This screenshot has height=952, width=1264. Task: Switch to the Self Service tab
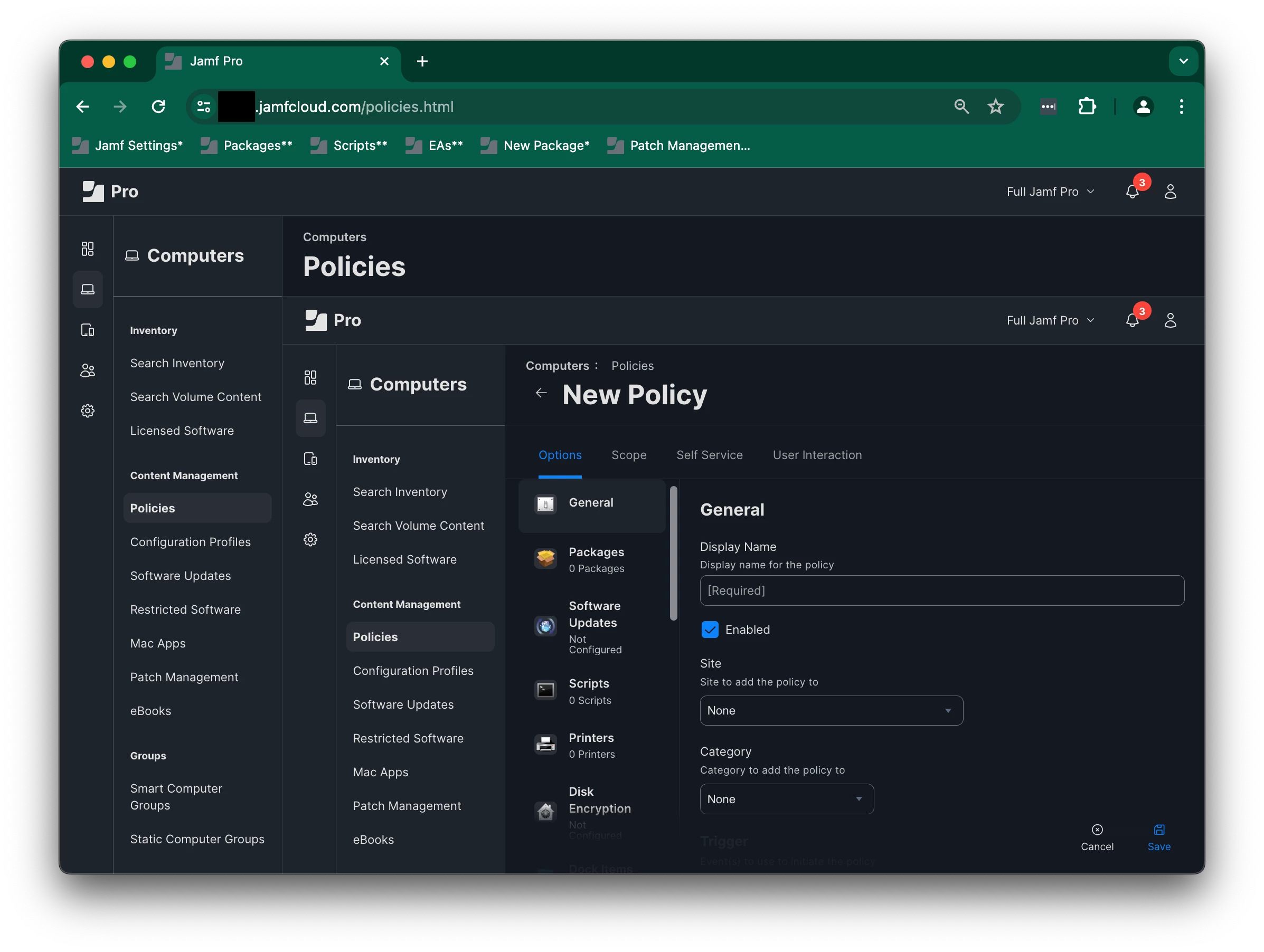[x=709, y=455]
